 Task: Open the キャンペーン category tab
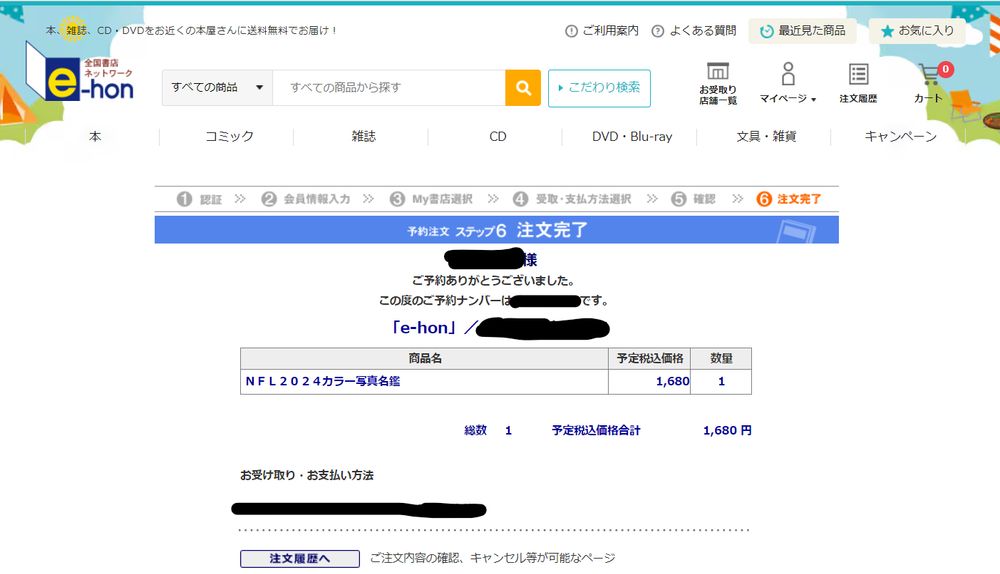pos(900,136)
